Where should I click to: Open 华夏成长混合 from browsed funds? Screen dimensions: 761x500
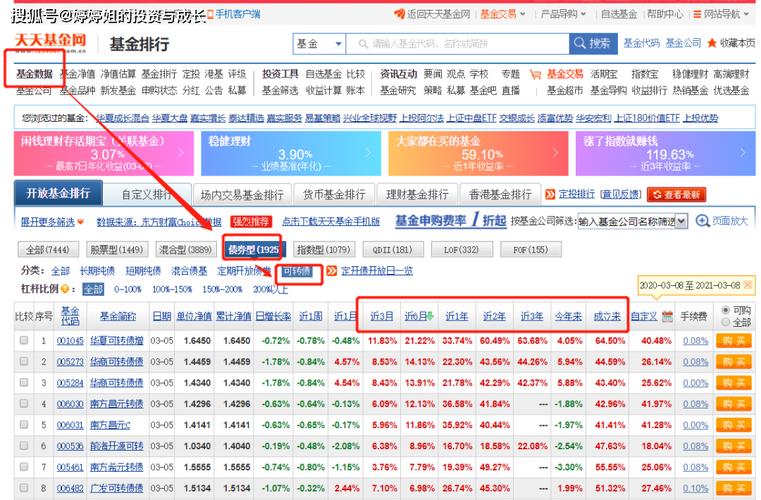[122, 118]
